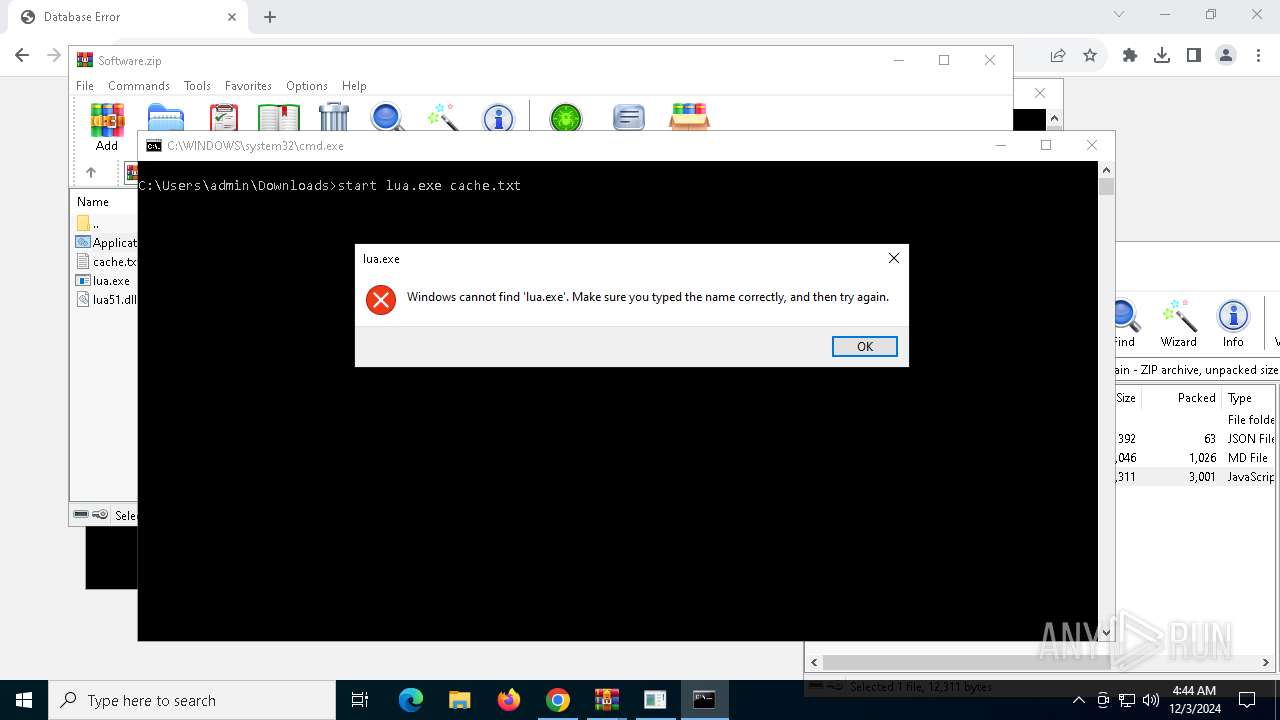
Task: Open the Commands menu in WinRAR
Action: coord(139,86)
